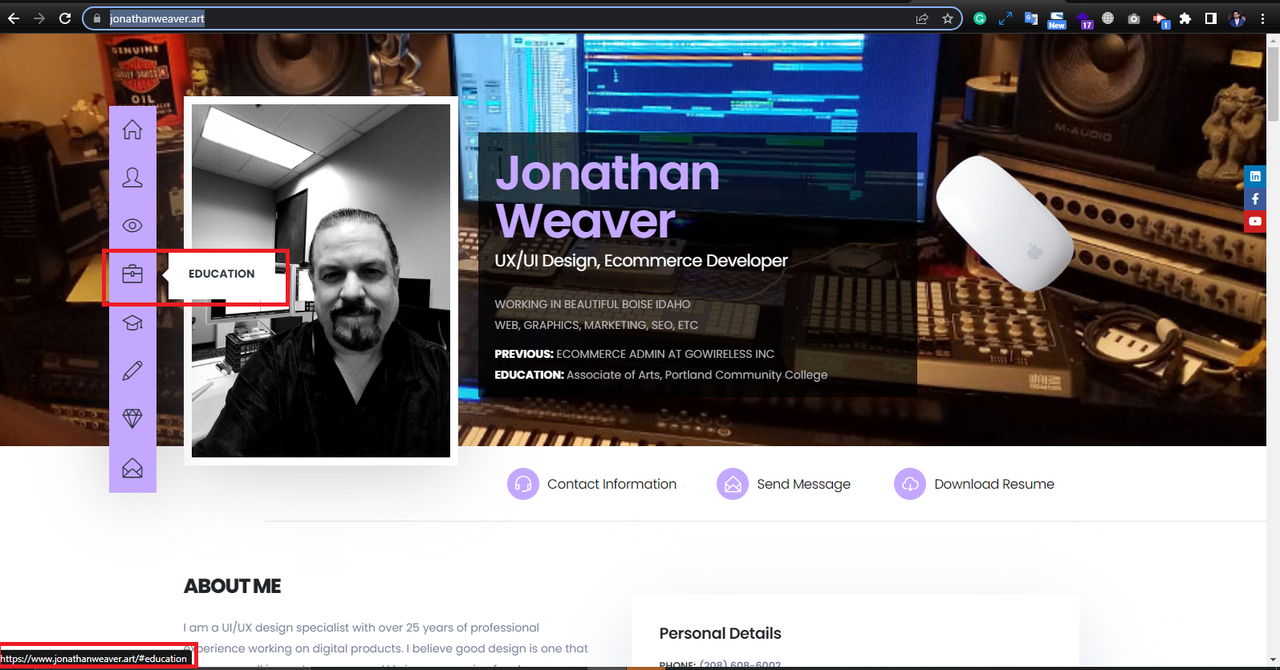This screenshot has width=1280, height=670.
Task: Click the red arrow extension with badge 1
Action: [x=1160, y=19]
